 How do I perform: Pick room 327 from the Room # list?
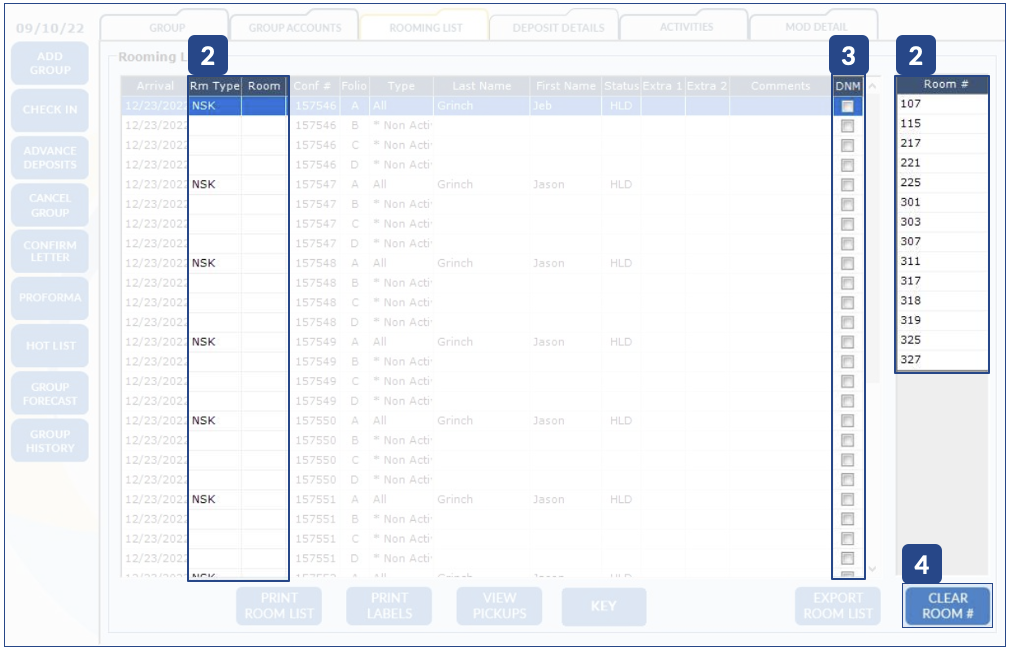pyautogui.click(x=941, y=360)
